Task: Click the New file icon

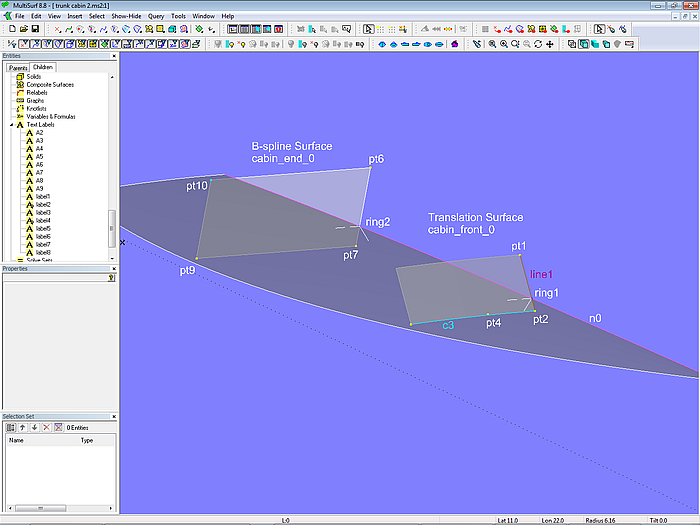Action: pos(10,29)
